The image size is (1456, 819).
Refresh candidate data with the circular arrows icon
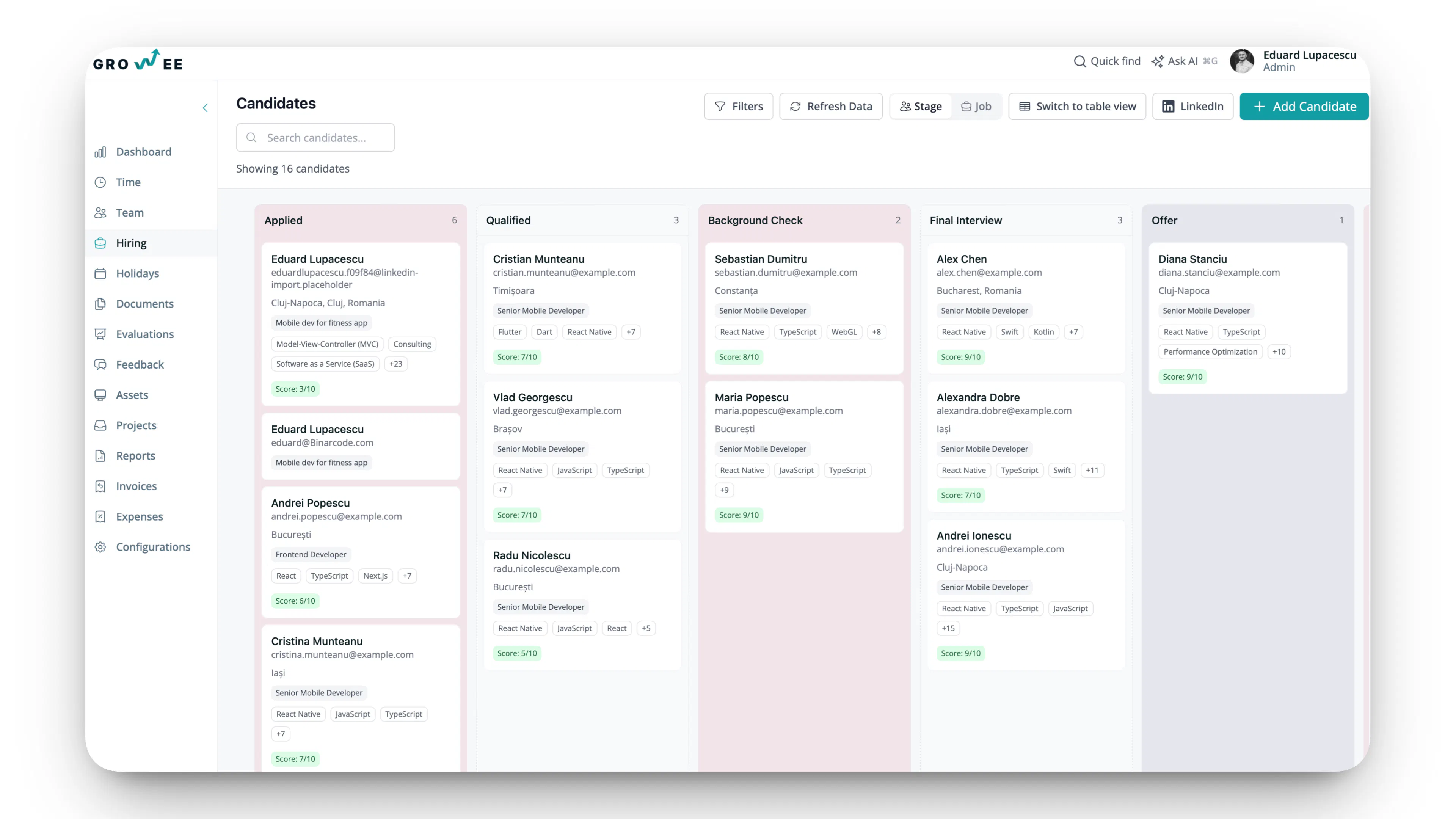tap(795, 106)
